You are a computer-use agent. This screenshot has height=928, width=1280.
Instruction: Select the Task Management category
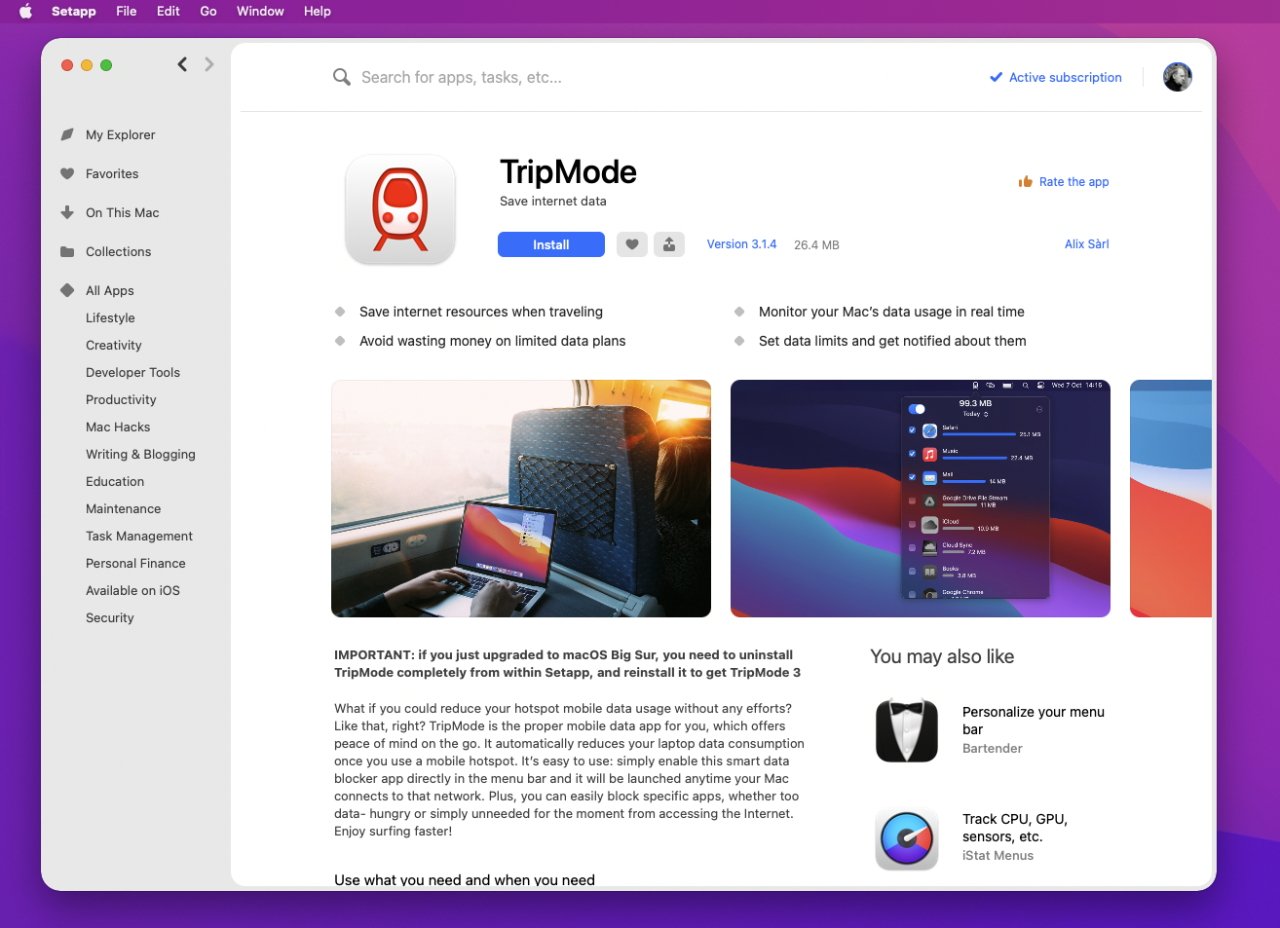[x=139, y=536]
